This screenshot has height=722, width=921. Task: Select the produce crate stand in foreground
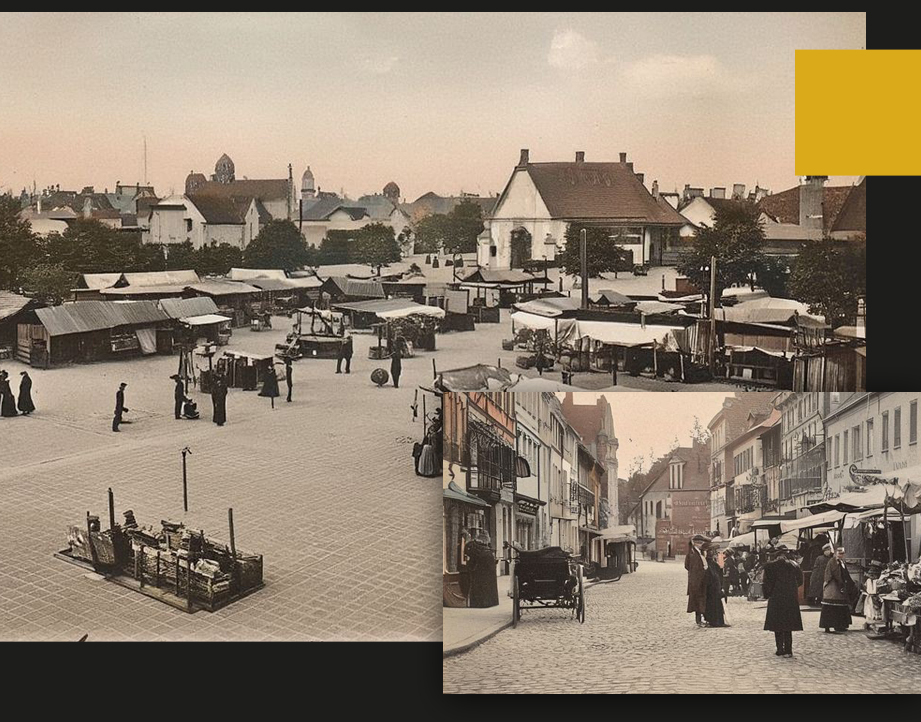pyautogui.click(x=163, y=560)
